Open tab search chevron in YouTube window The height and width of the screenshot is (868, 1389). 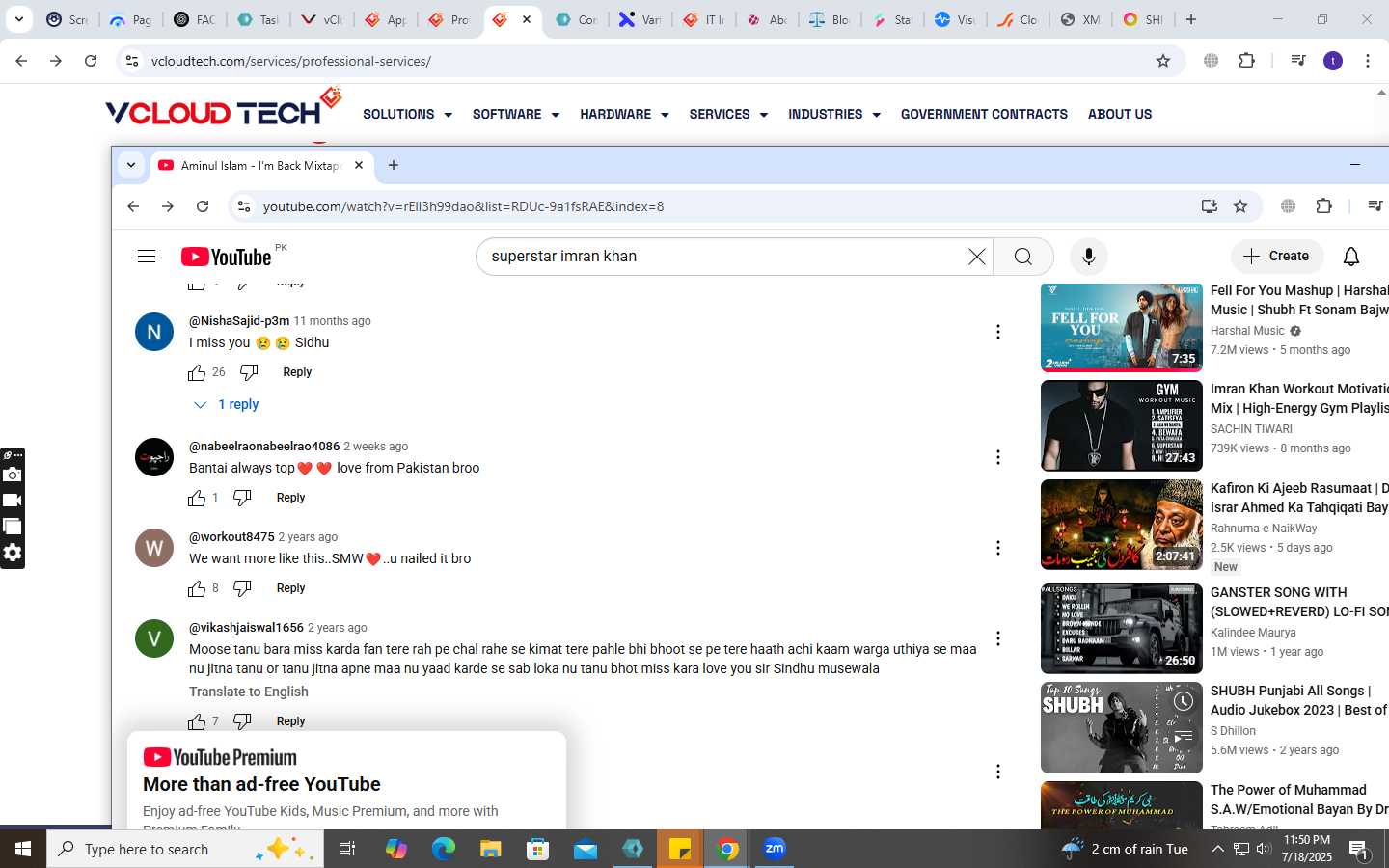[131, 165]
